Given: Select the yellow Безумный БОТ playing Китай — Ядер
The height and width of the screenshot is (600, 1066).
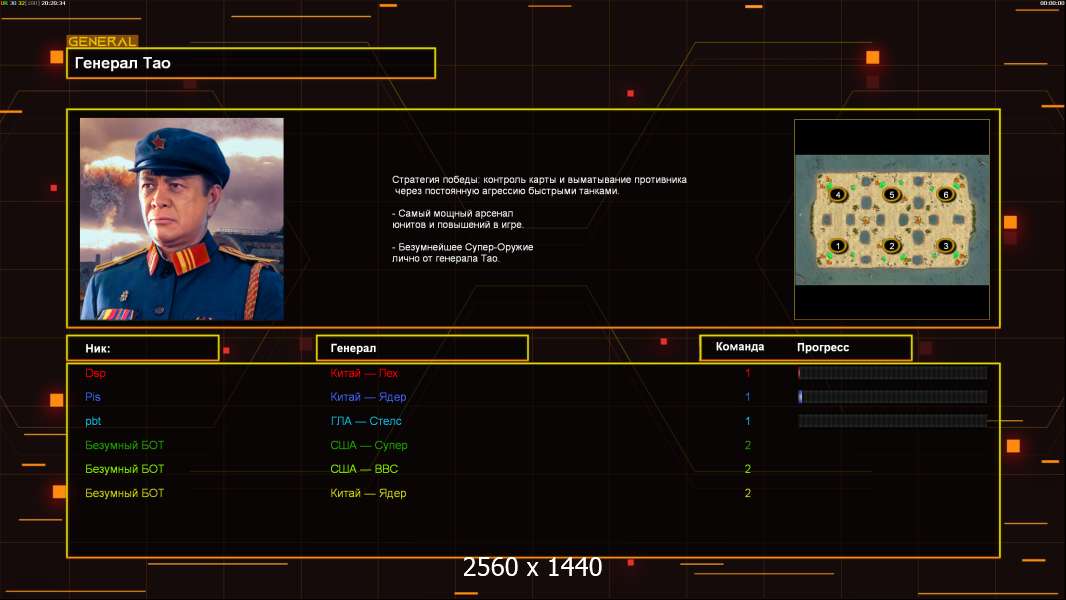Looking at the screenshot, I should point(124,493).
